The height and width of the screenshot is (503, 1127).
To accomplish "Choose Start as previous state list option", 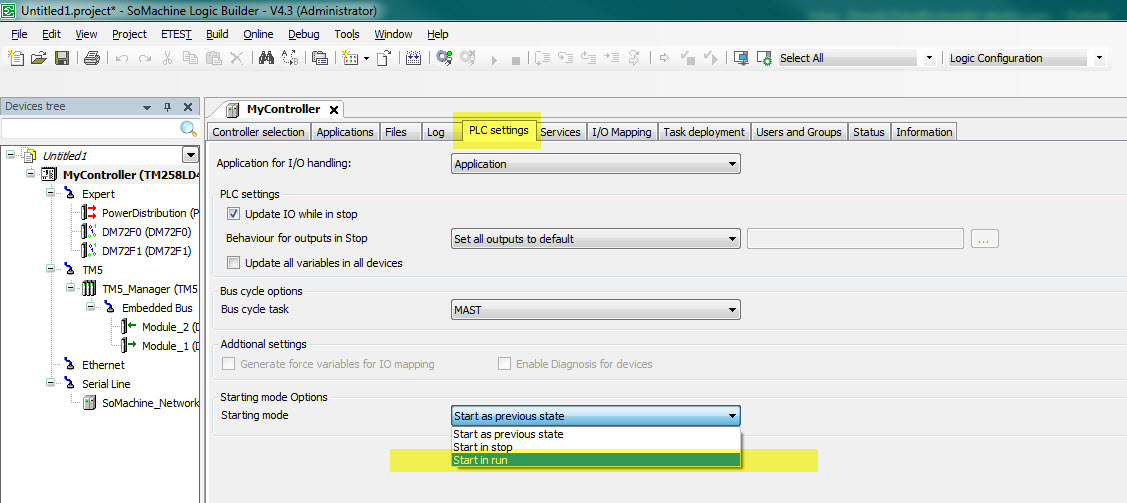I will pyautogui.click(x=596, y=434).
